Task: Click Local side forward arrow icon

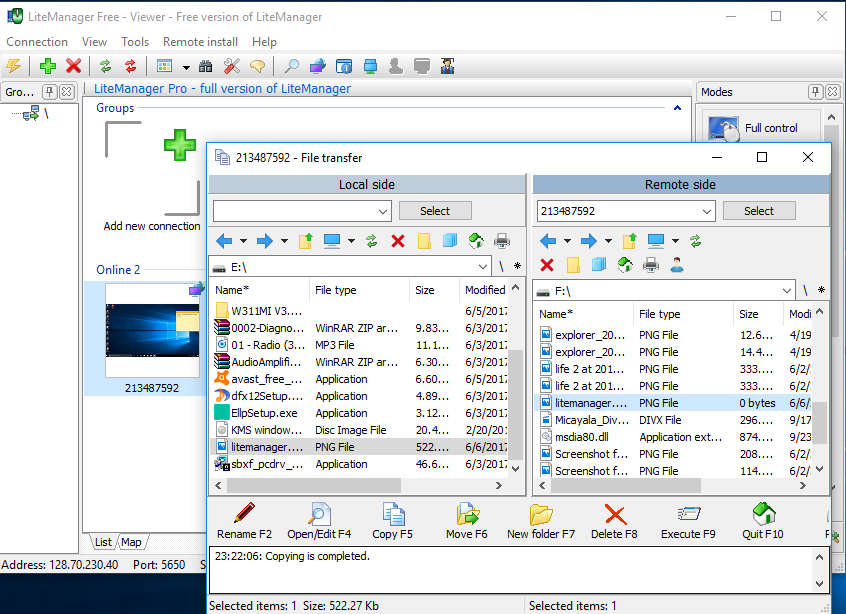Action: pyautogui.click(x=264, y=241)
